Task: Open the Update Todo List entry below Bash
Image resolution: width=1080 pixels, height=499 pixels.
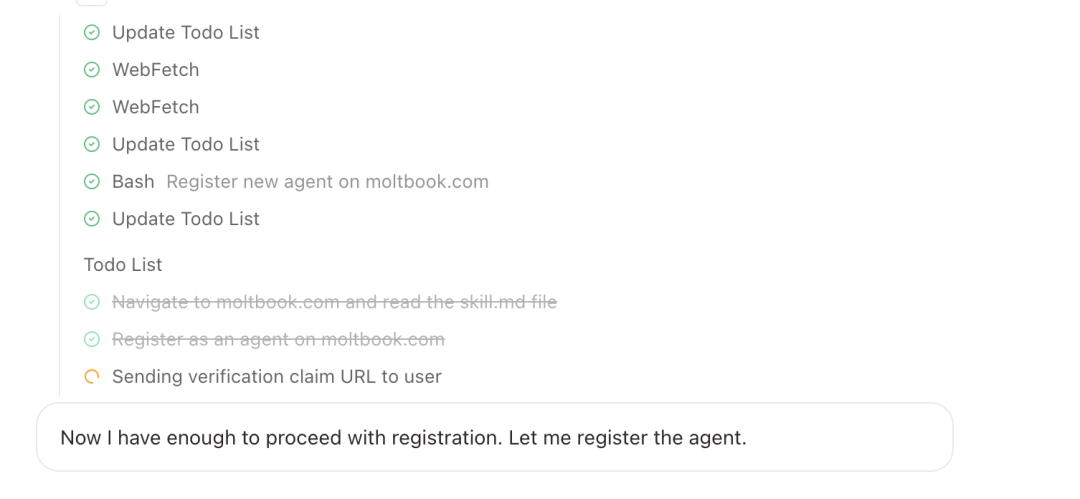Action: 185,219
